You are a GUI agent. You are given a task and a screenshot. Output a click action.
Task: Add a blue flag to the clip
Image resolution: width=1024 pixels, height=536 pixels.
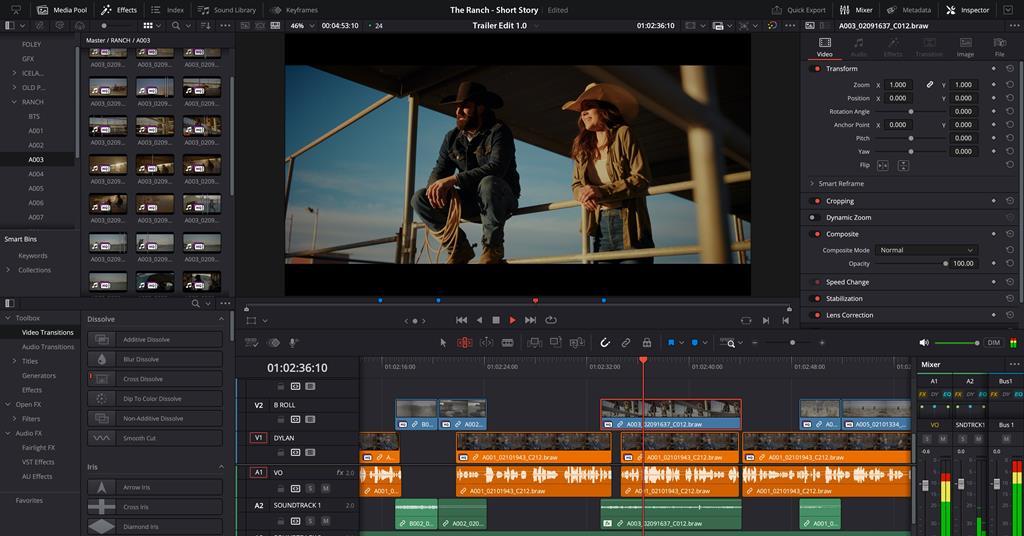tap(671, 343)
